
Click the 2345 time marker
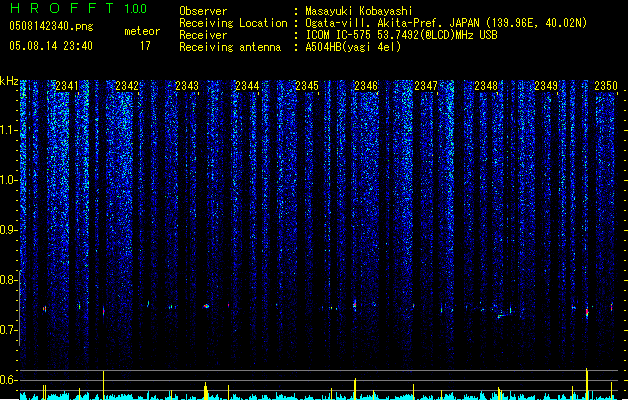click(x=307, y=86)
